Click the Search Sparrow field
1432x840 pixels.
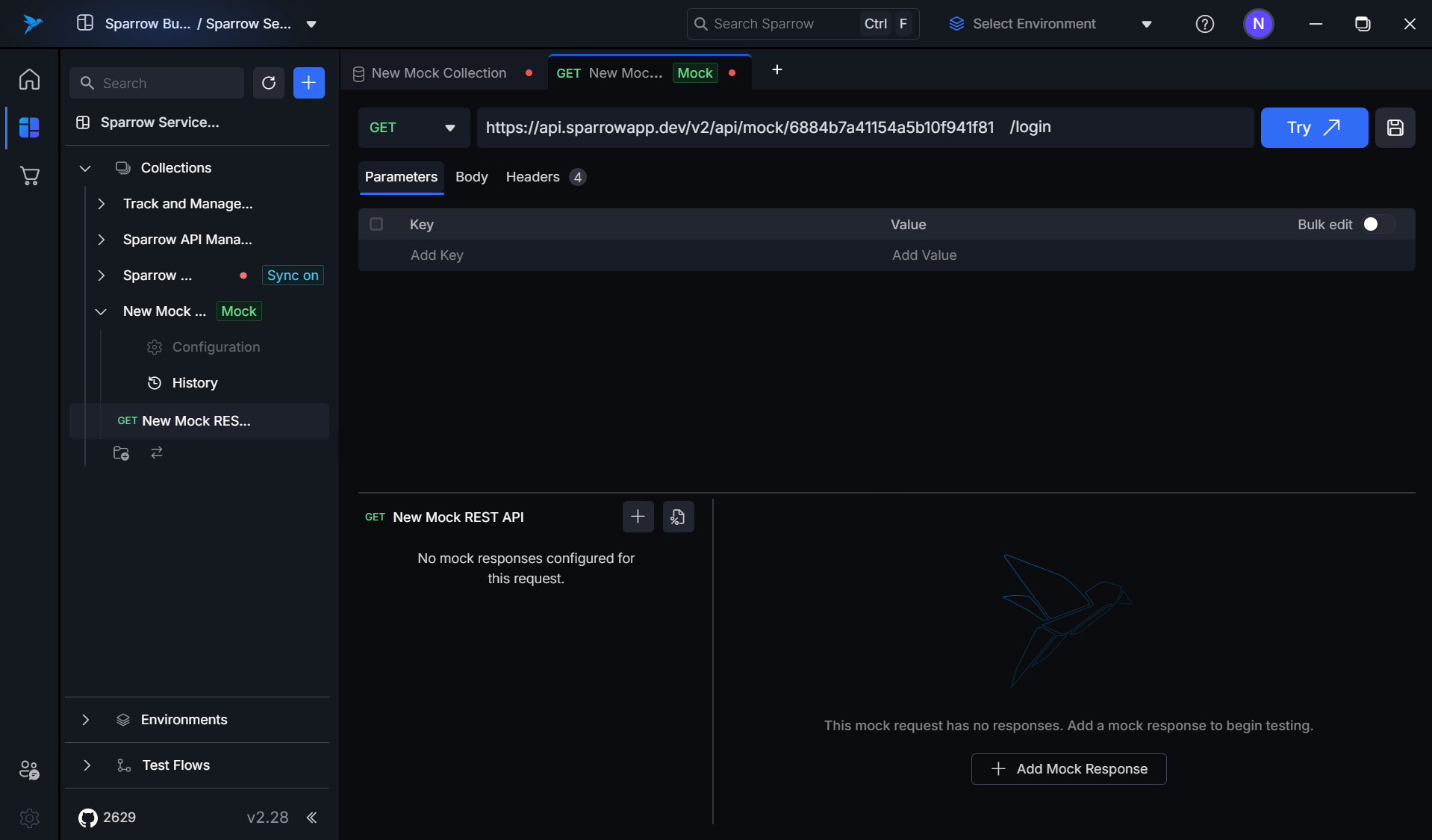pos(803,24)
